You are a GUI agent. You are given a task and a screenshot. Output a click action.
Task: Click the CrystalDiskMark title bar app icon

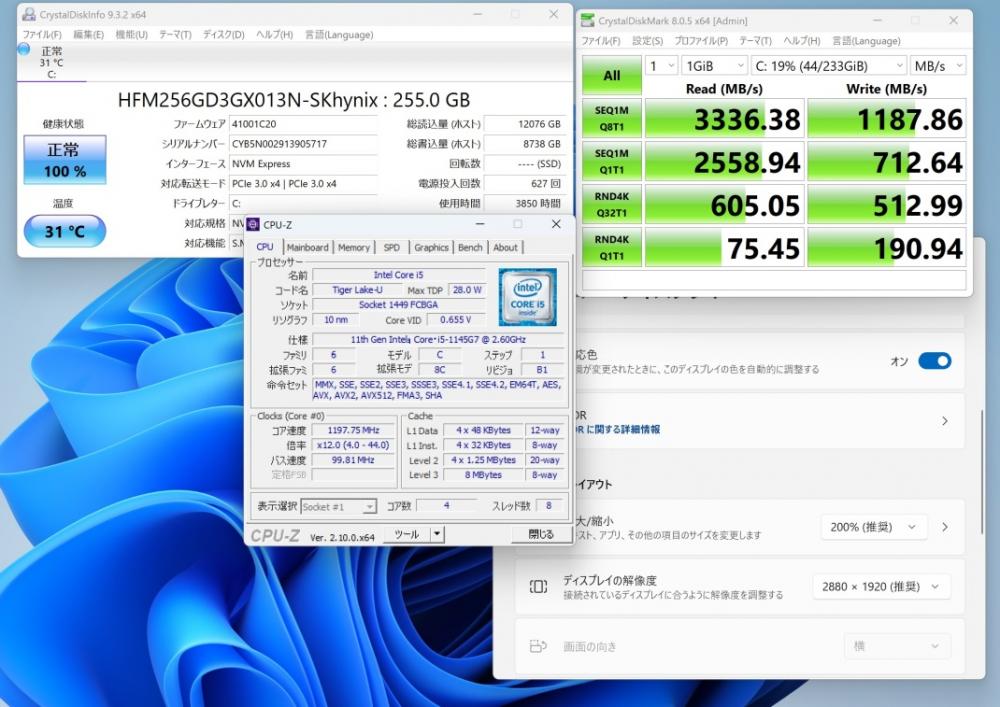click(x=587, y=20)
